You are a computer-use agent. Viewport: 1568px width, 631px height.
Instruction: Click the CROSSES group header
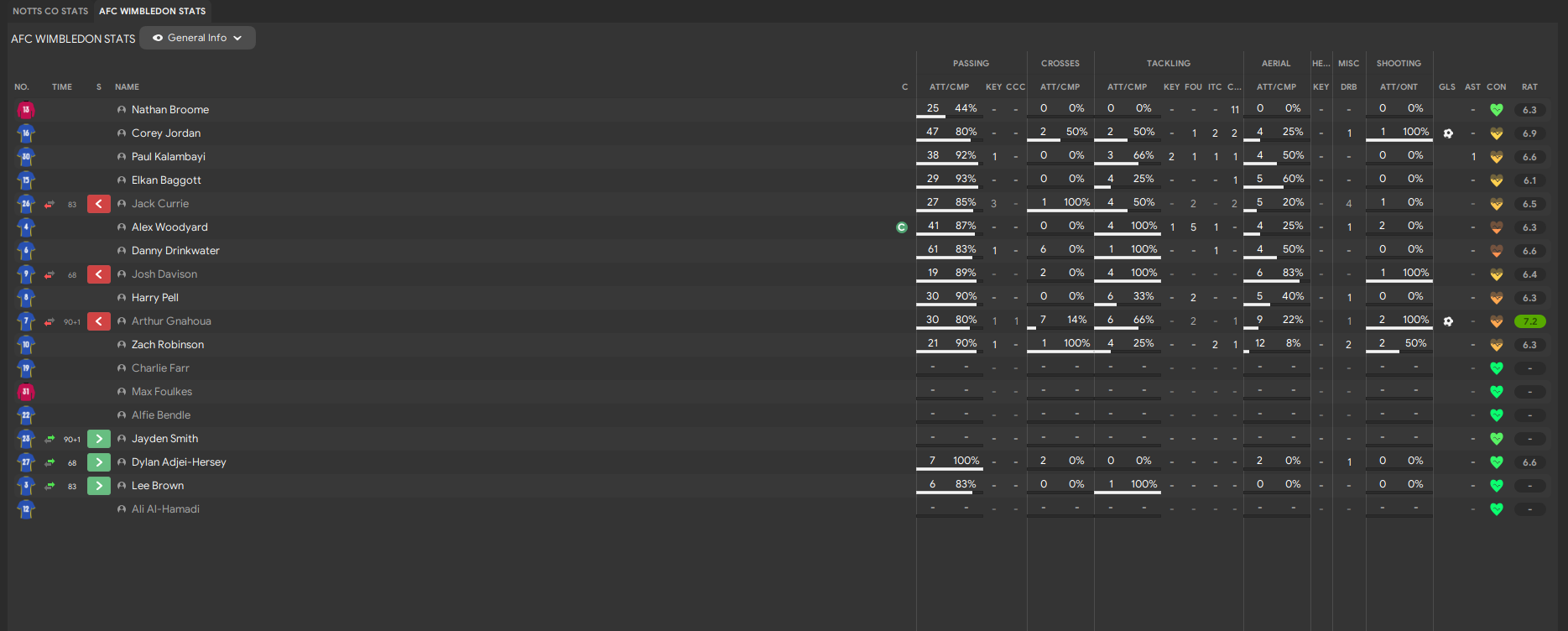tap(1060, 64)
